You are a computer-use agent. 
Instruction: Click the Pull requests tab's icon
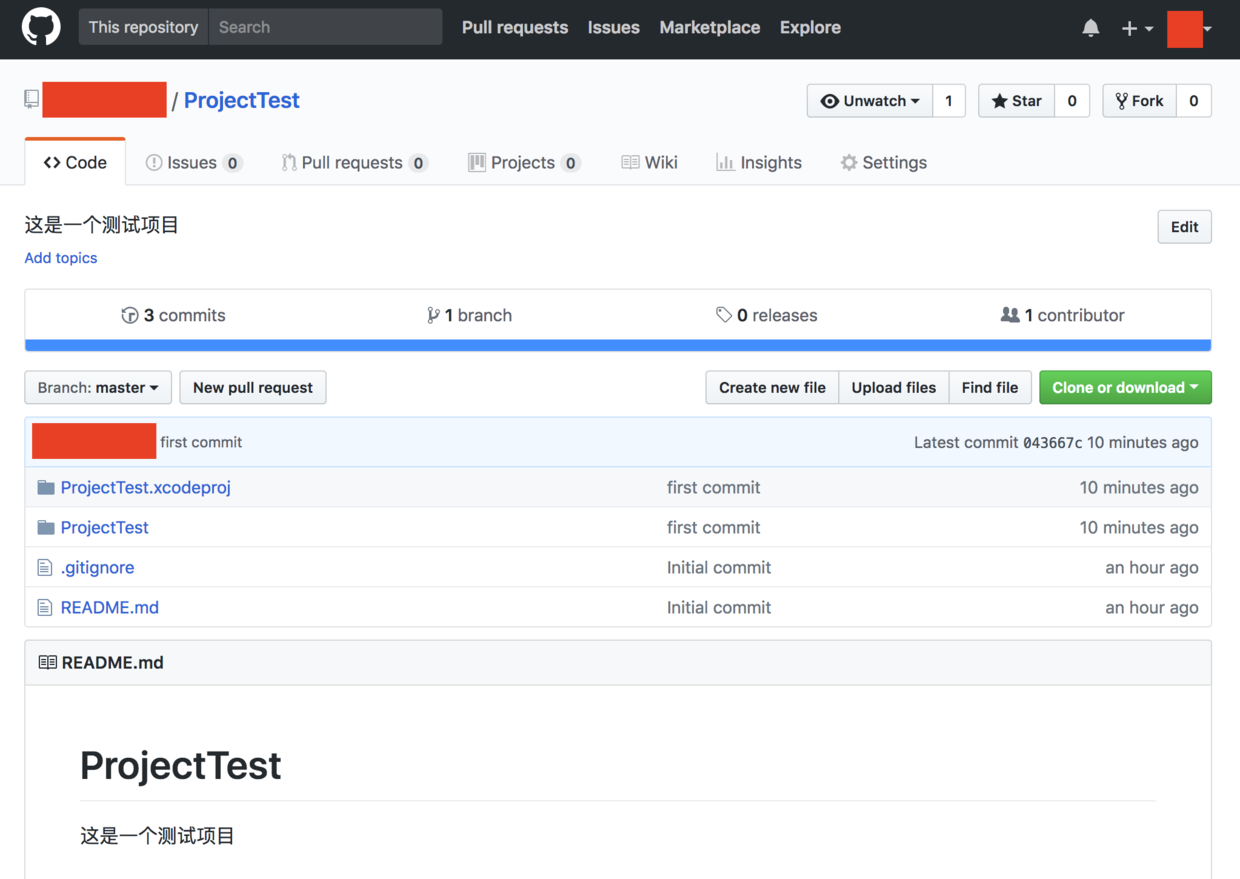tap(289, 162)
